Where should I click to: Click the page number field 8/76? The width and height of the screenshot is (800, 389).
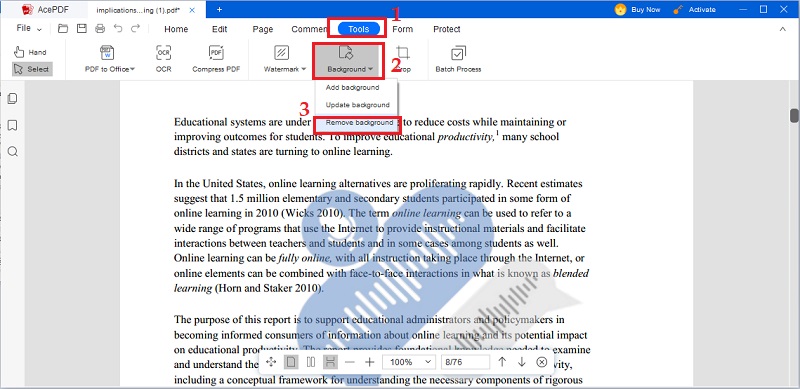465,362
